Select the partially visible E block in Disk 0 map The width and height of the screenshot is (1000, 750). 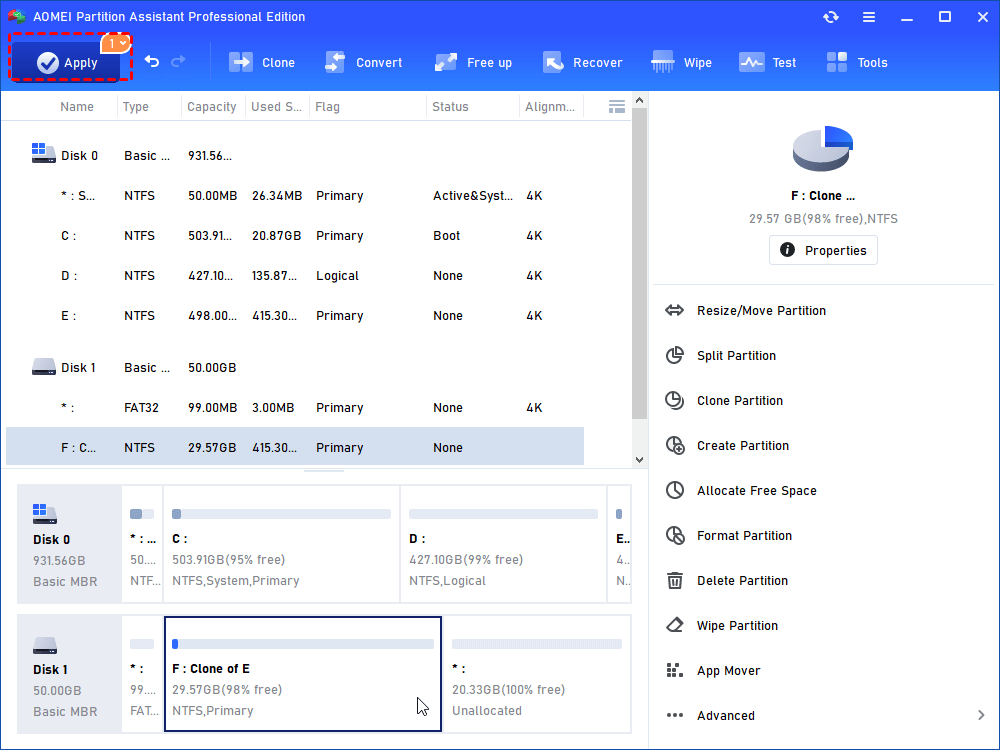pyautogui.click(x=620, y=544)
